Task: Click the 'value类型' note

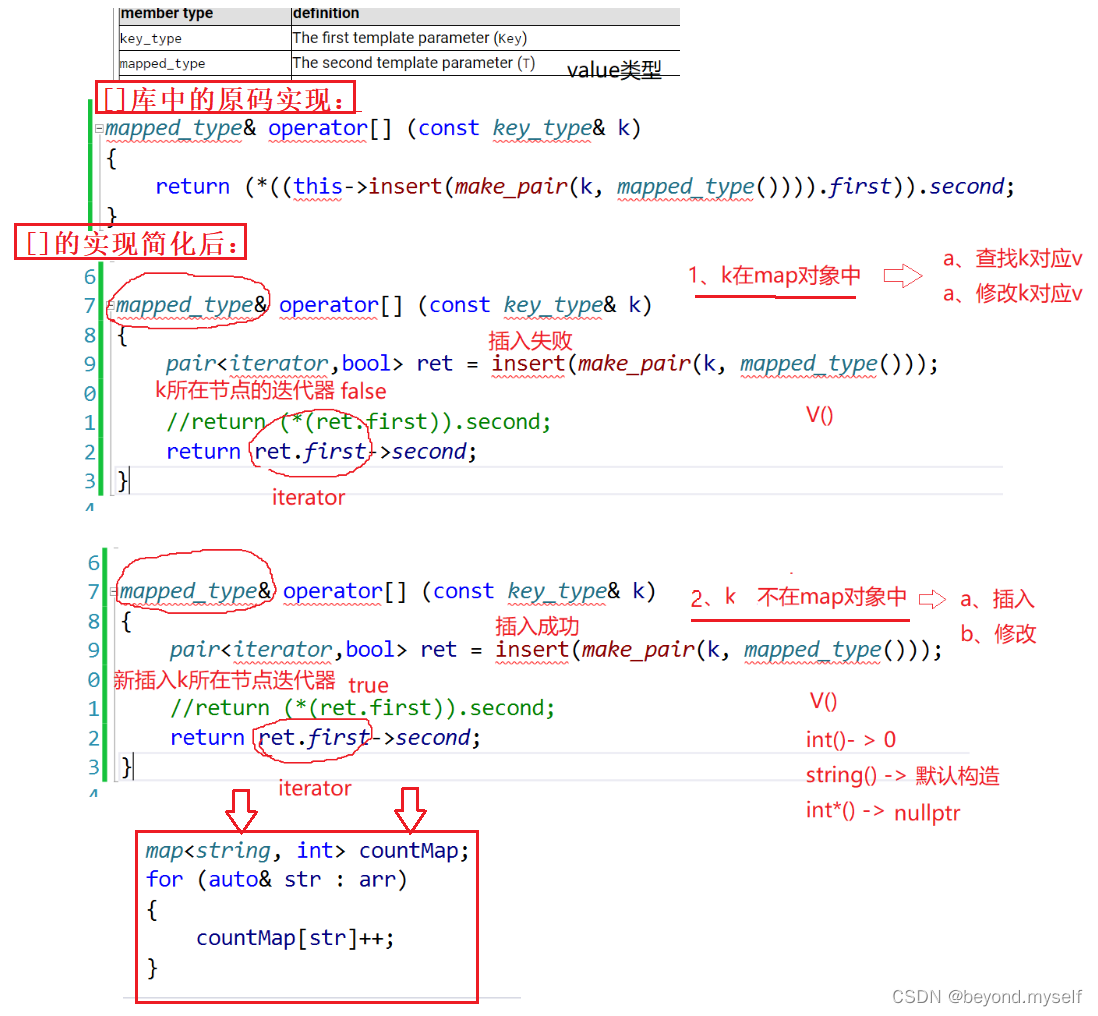Action: click(614, 70)
